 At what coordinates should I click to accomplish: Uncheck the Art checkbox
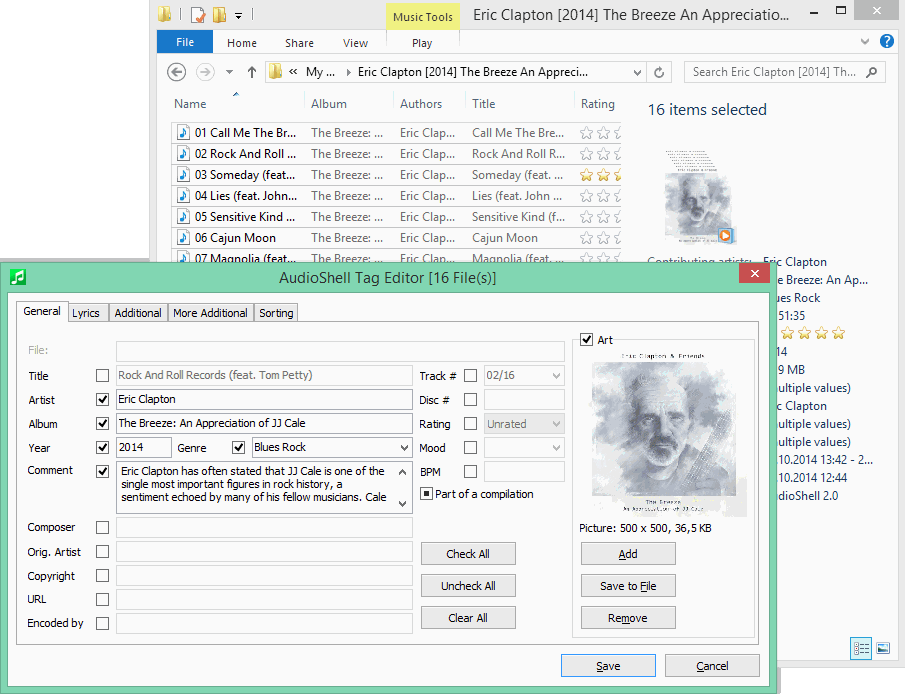coord(586,339)
